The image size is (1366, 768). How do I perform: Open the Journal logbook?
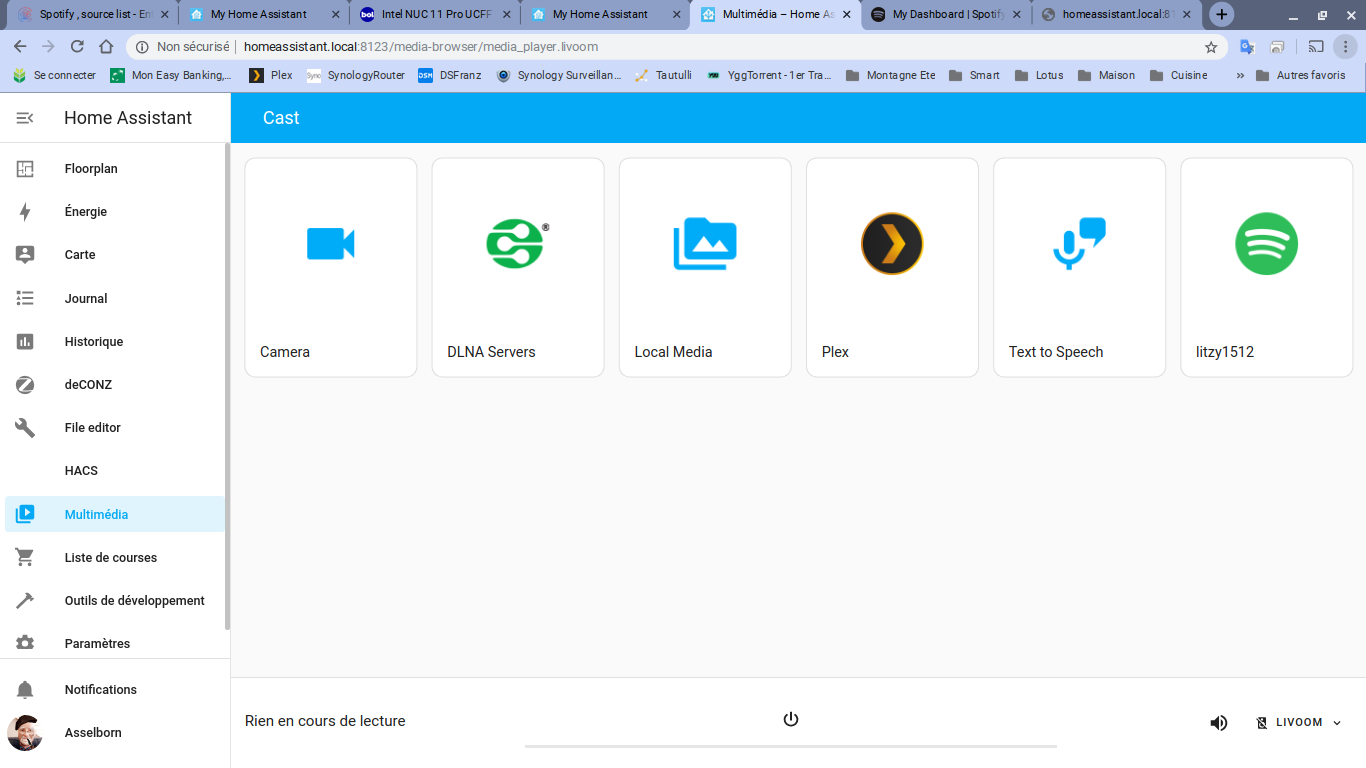click(115, 298)
